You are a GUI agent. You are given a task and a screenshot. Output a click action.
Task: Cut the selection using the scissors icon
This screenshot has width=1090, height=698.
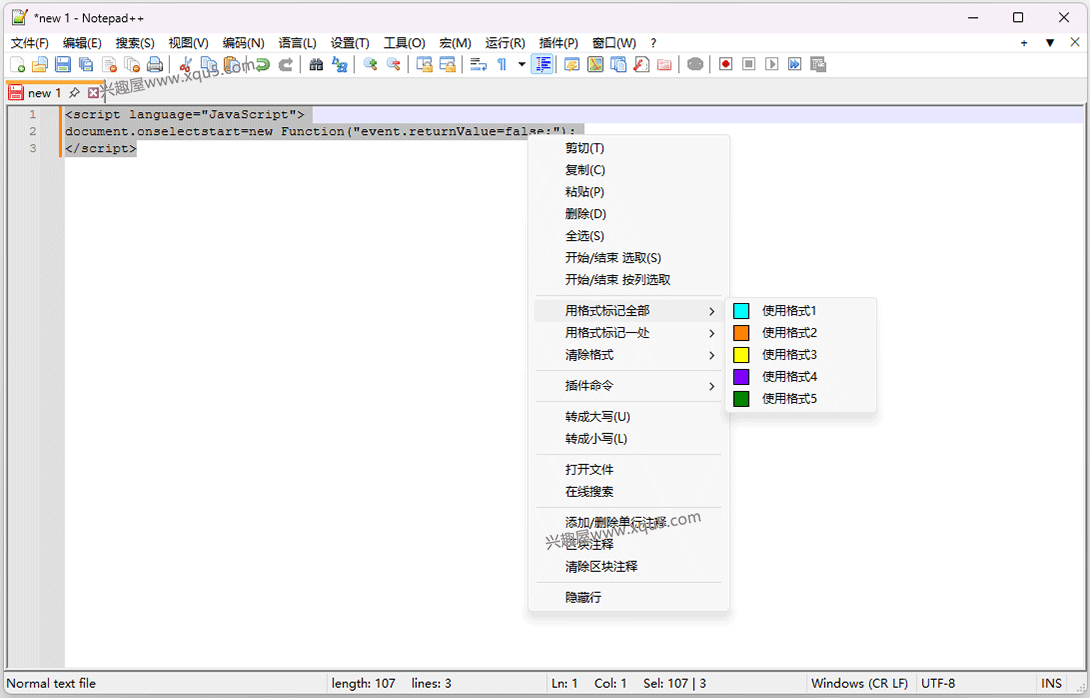coord(185,65)
